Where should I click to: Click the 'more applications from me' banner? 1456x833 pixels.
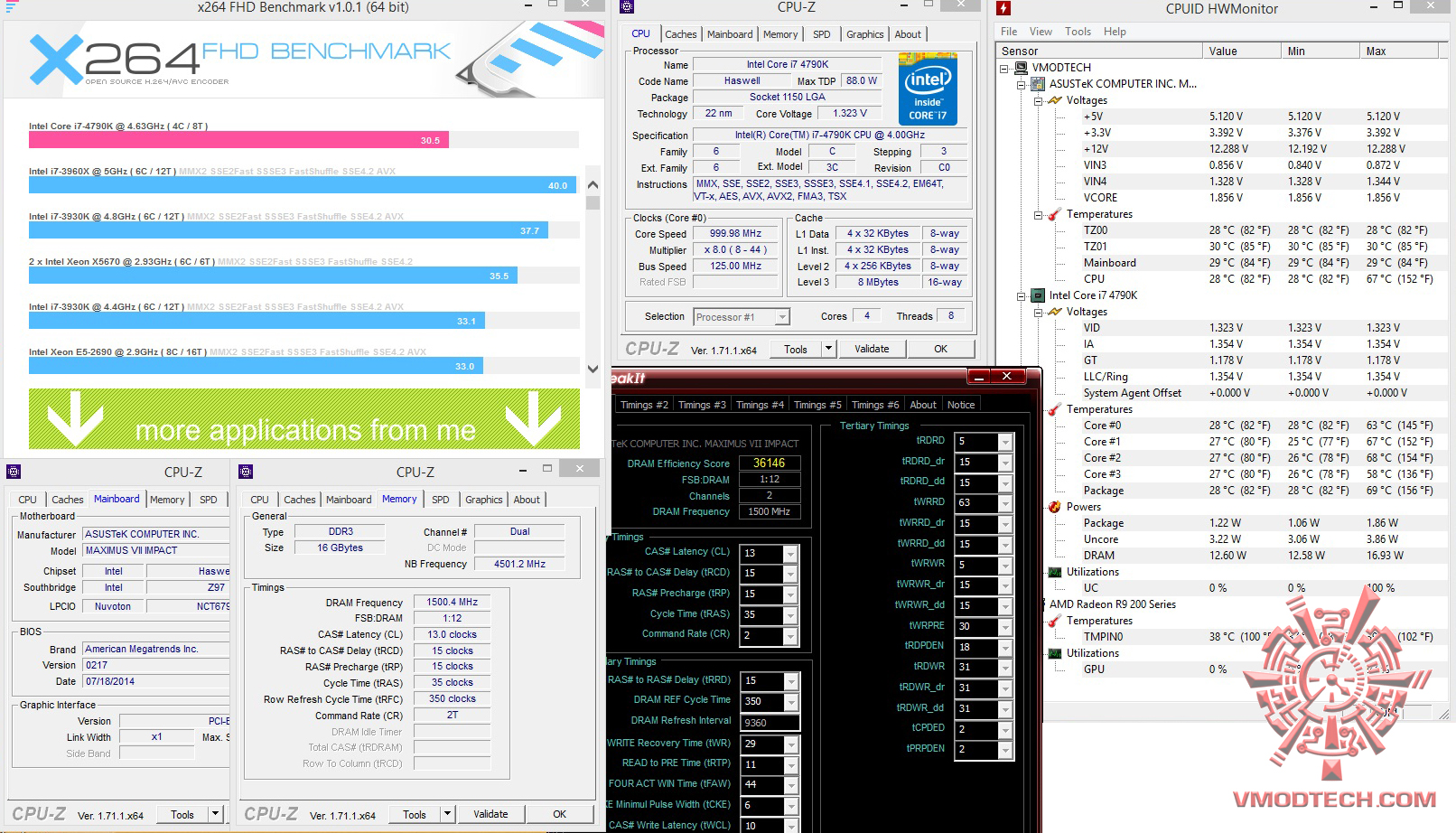tap(304, 419)
